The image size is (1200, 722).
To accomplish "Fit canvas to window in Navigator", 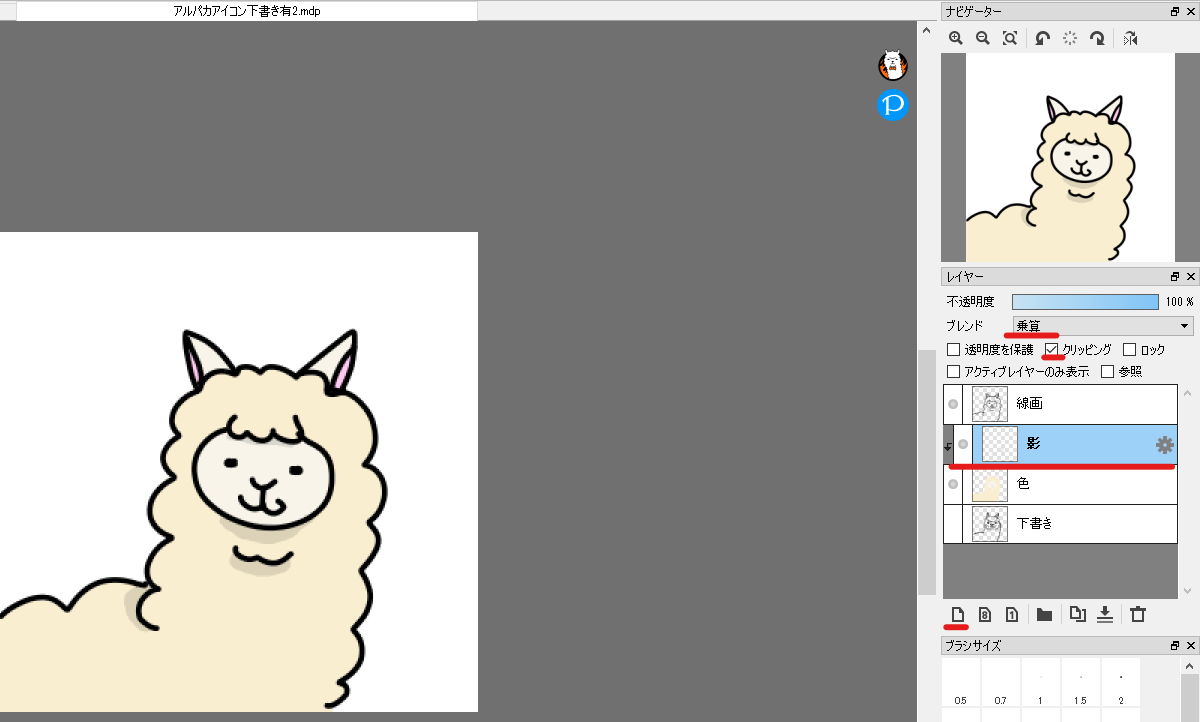I will [x=1010, y=38].
